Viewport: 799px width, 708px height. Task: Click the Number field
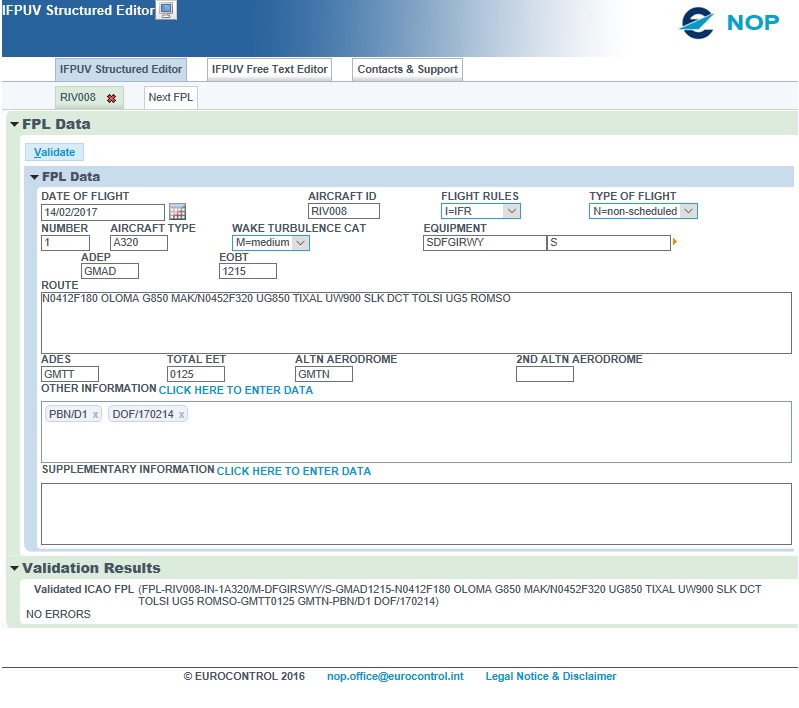tap(65, 243)
